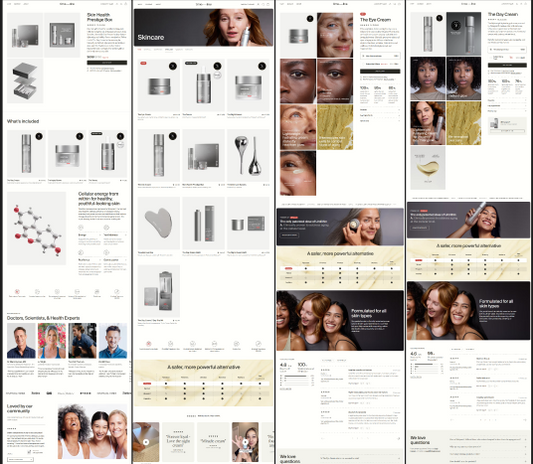Image resolution: width=533 pixels, height=464 pixels.
Task: Select the subscribe option on The Day Cream page
Action: (507, 58)
